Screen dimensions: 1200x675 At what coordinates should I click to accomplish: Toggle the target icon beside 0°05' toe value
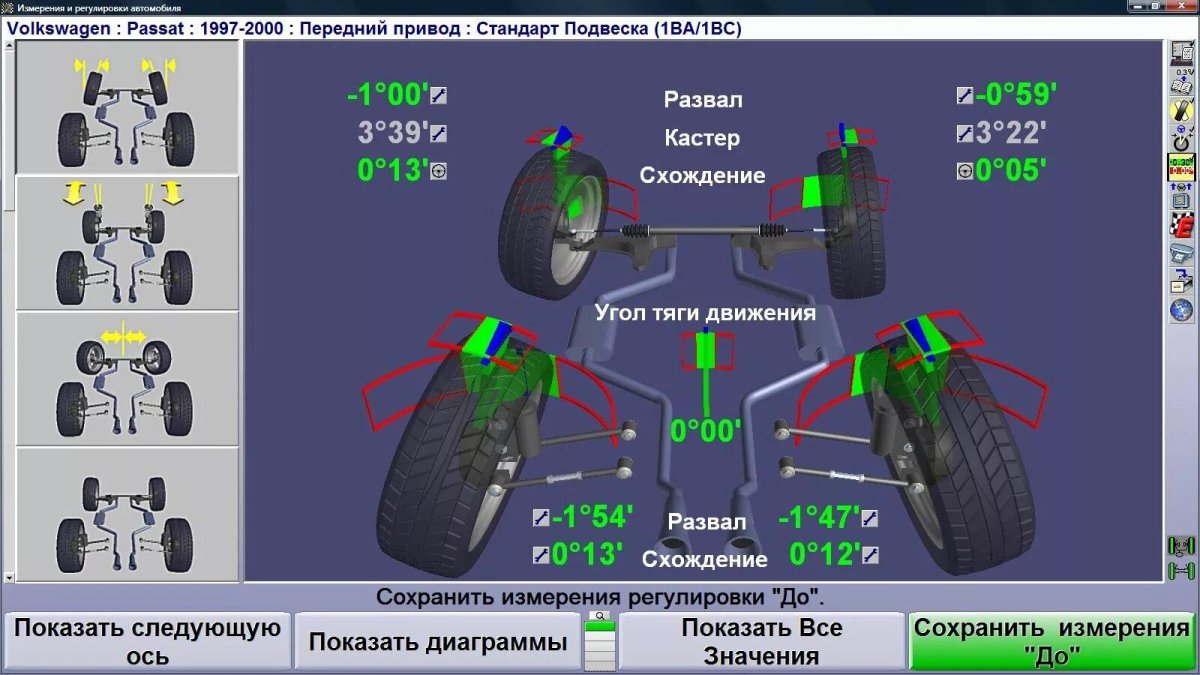963,170
